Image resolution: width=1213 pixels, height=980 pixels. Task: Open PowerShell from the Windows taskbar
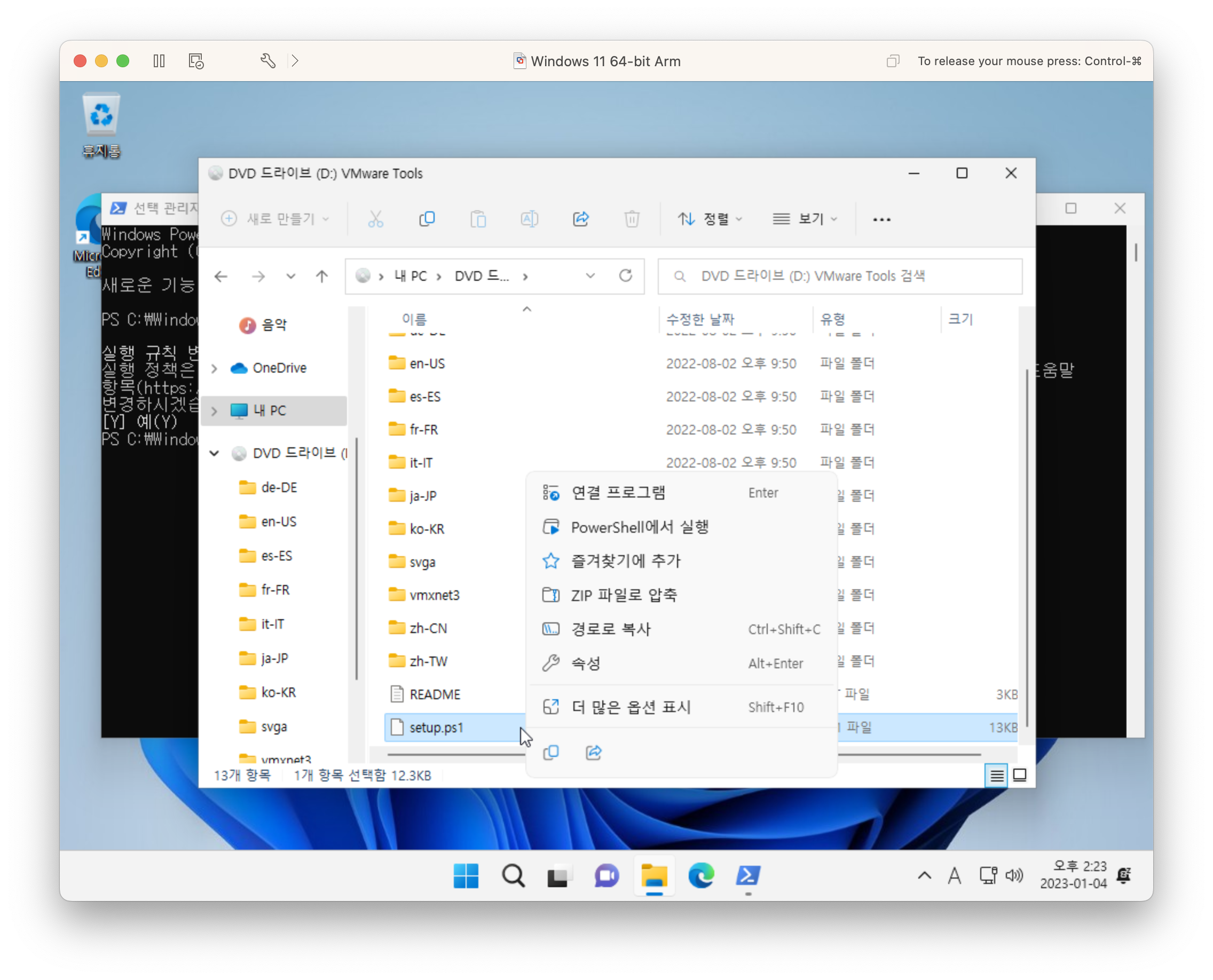tap(747, 876)
